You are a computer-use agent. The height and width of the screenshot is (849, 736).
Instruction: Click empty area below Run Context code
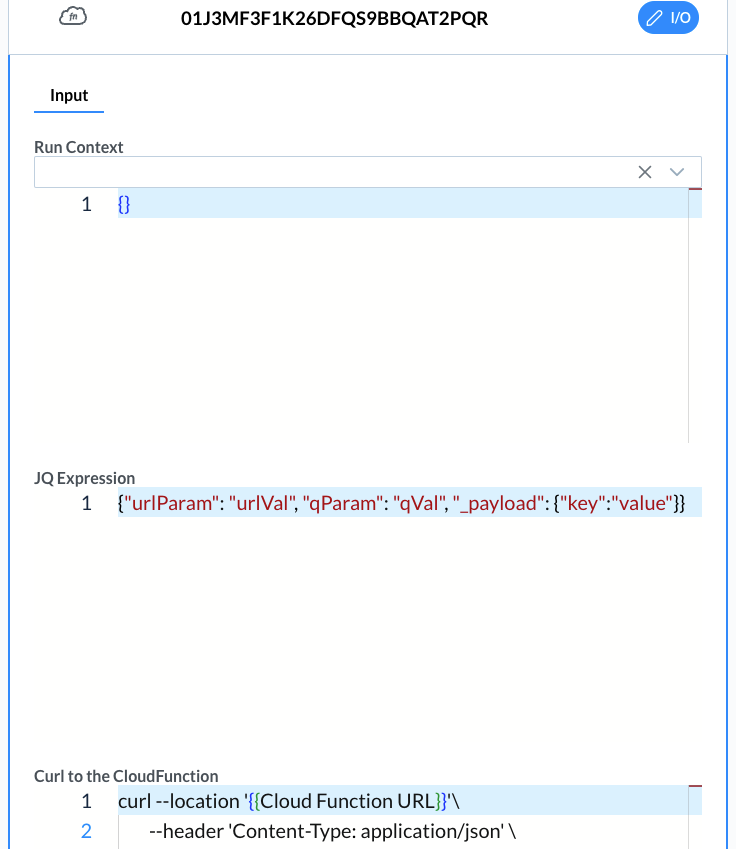pos(400,330)
